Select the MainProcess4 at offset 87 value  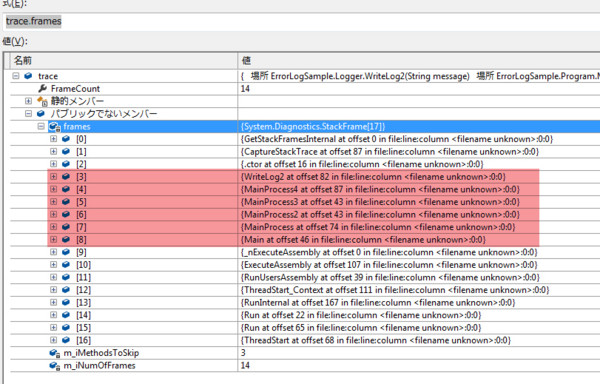pyautogui.click(x=380, y=189)
